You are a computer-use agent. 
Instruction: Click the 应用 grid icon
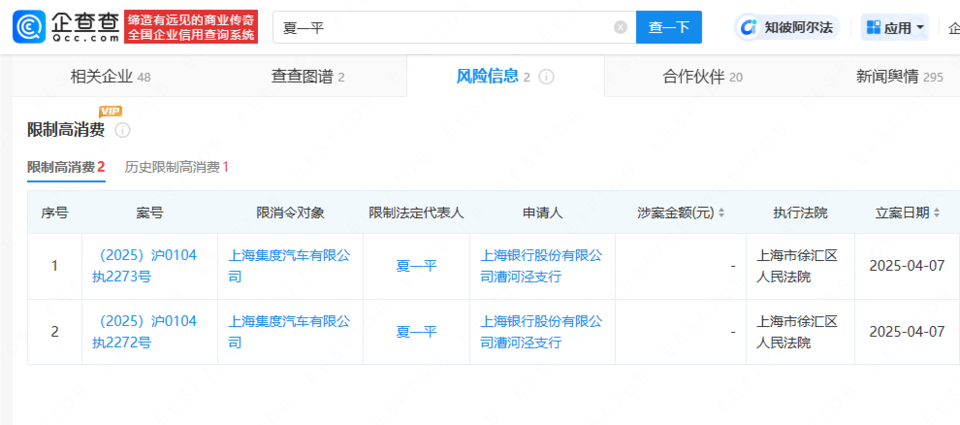(874, 28)
